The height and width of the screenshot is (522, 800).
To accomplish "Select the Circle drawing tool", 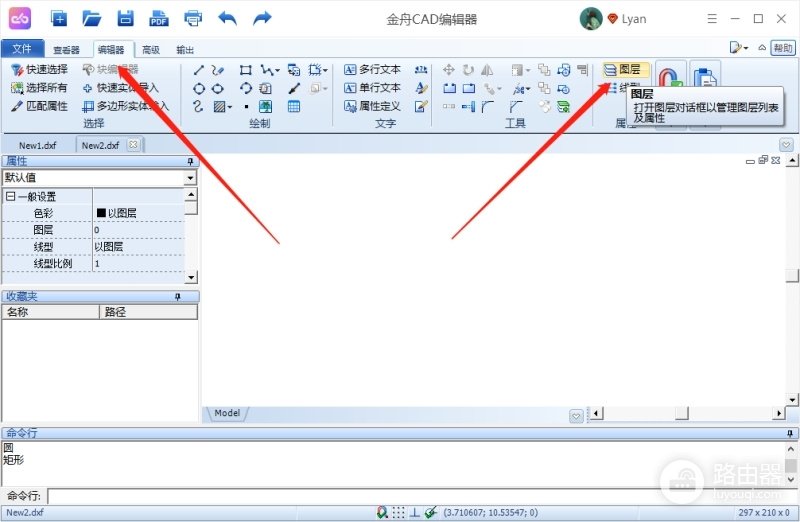I will click(x=199, y=89).
